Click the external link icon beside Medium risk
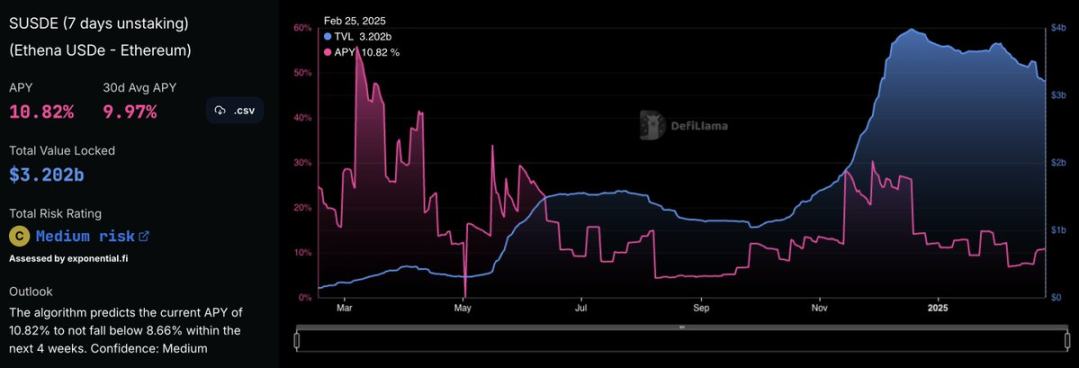 [x=144, y=236]
